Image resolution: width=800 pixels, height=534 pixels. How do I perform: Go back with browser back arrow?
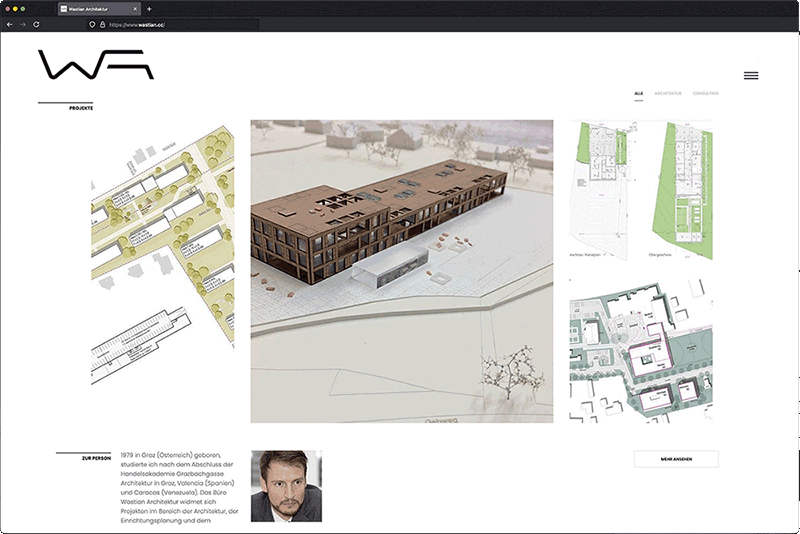pyautogui.click(x=9, y=24)
